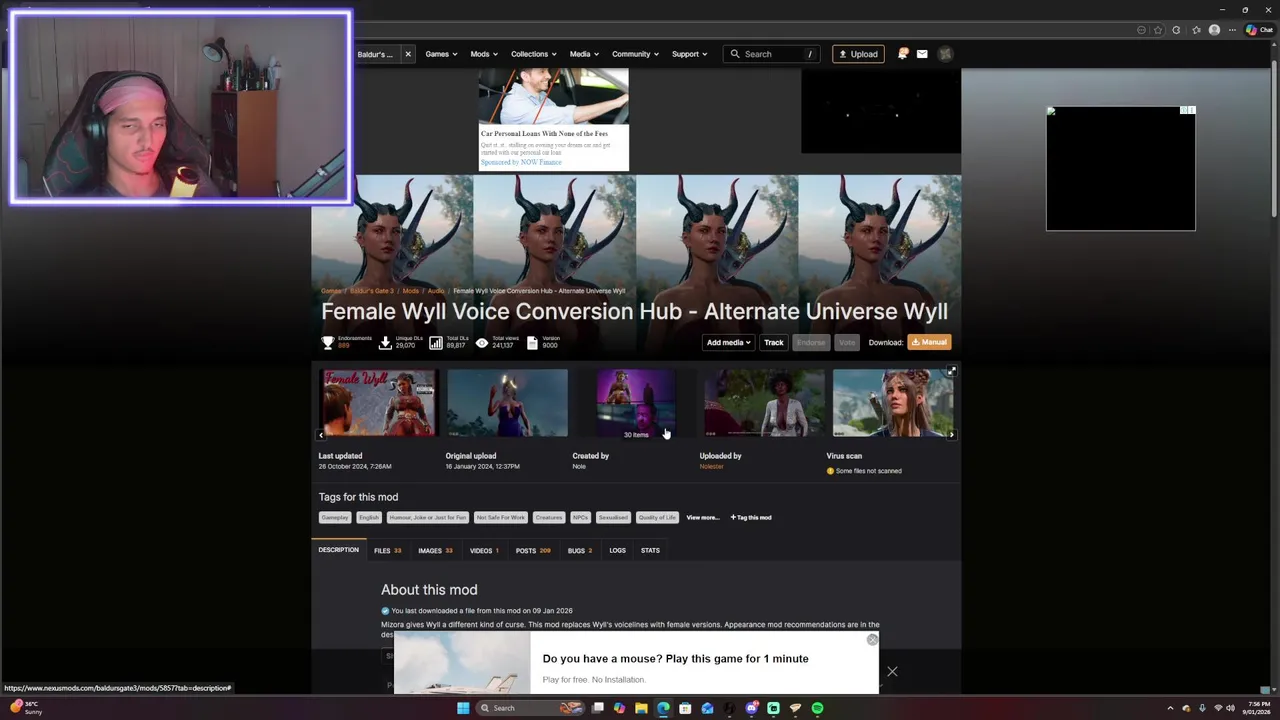
Task: Click the Quality of Life tag
Action: point(657,518)
